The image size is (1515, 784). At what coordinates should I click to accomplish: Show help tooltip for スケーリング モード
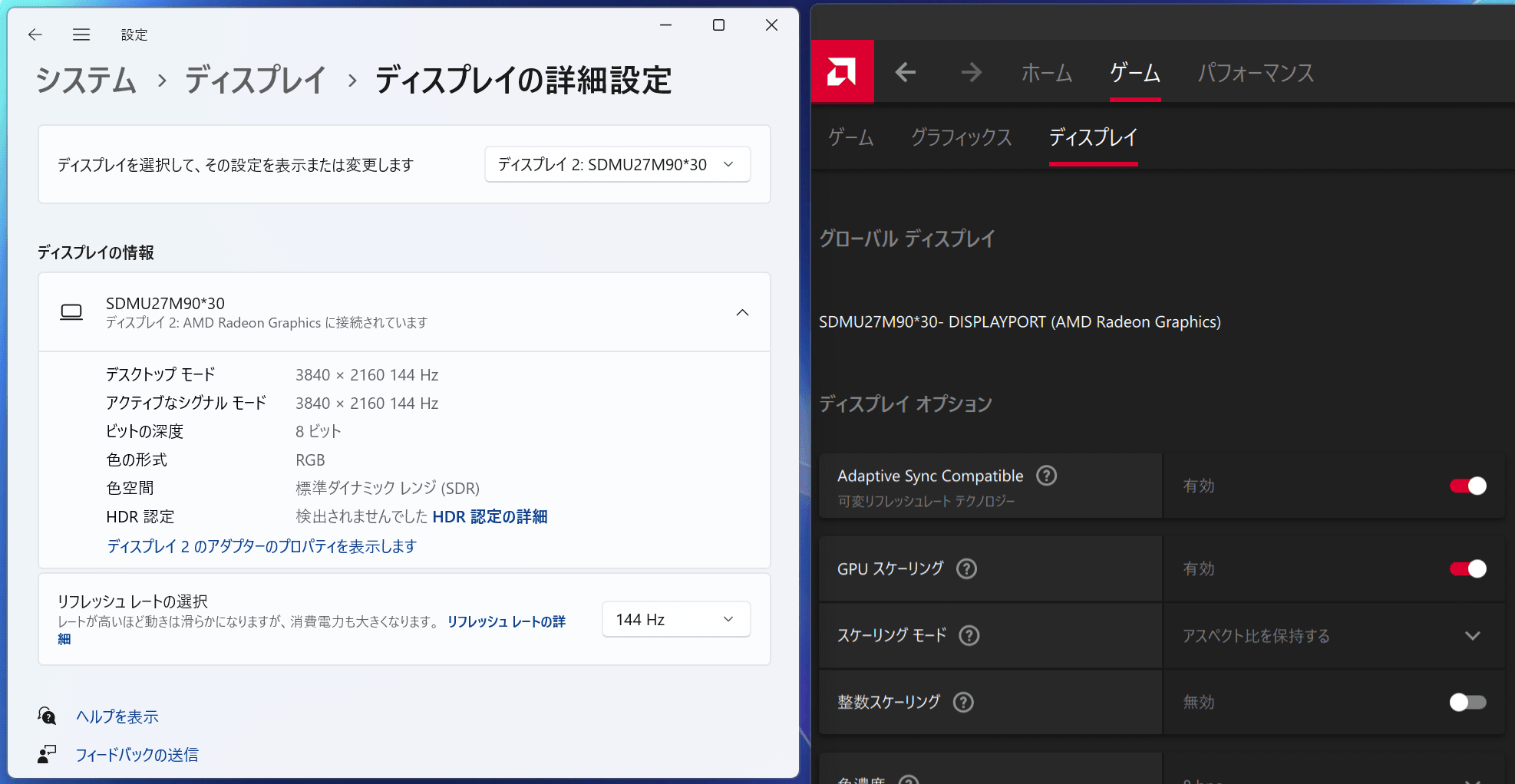(x=969, y=635)
